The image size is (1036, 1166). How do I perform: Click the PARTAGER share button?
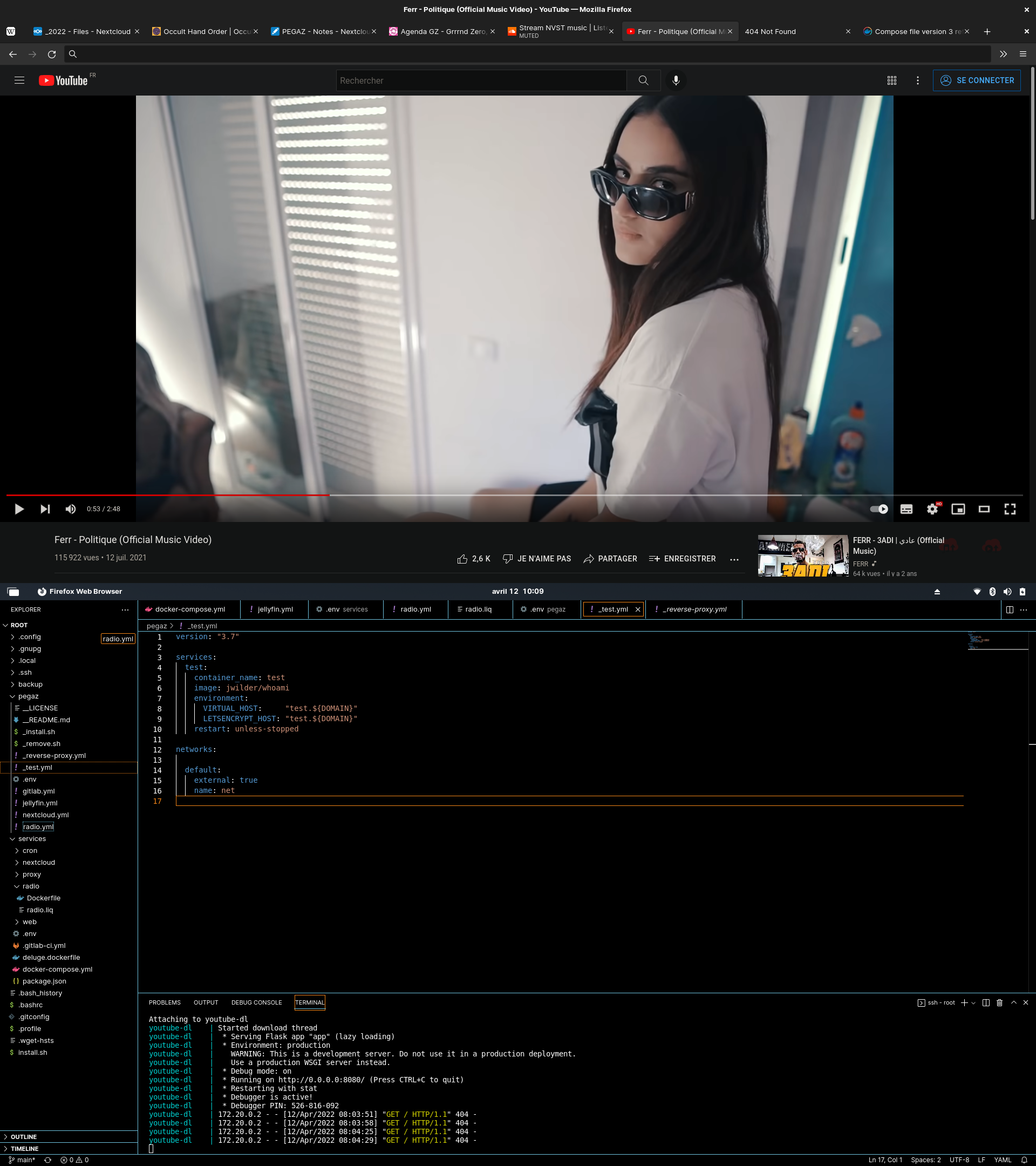tap(610, 559)
